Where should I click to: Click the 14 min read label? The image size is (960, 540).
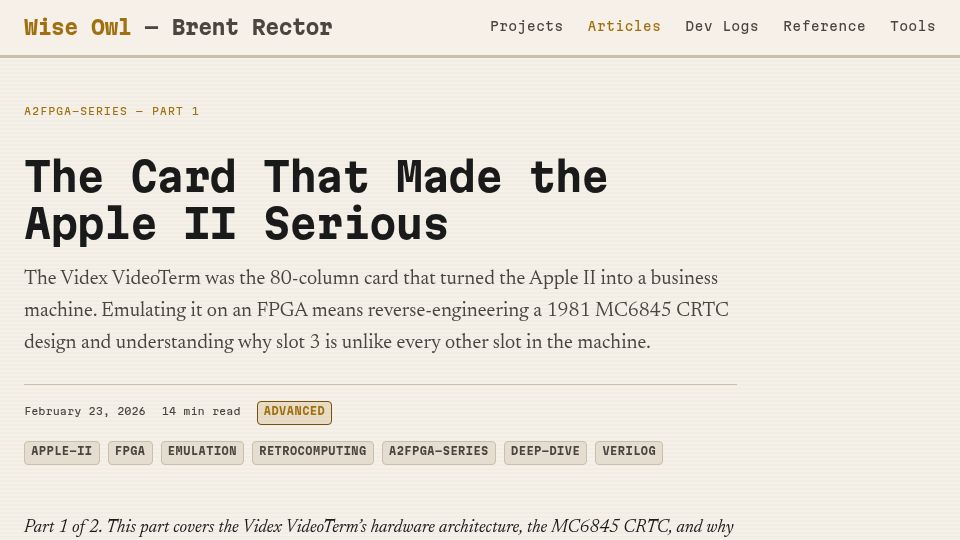point(201,411)
